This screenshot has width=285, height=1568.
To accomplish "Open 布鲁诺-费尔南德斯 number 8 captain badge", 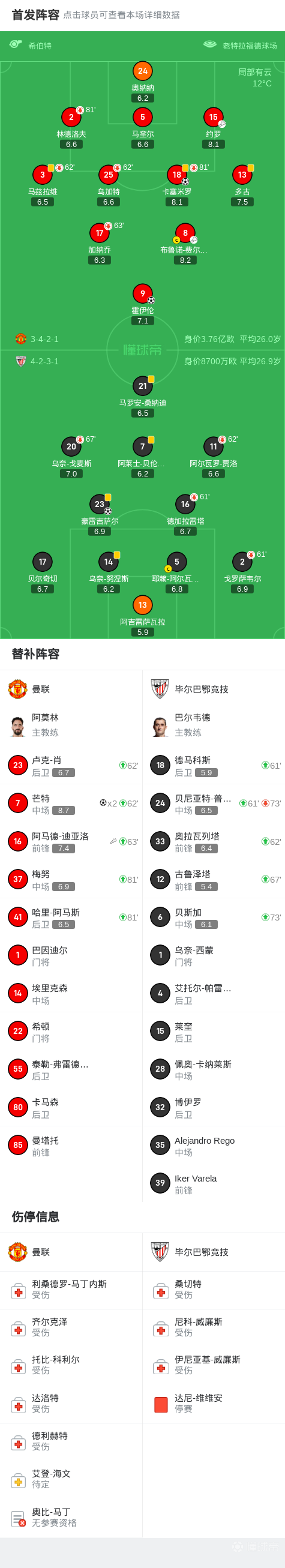I will (185, 232).
